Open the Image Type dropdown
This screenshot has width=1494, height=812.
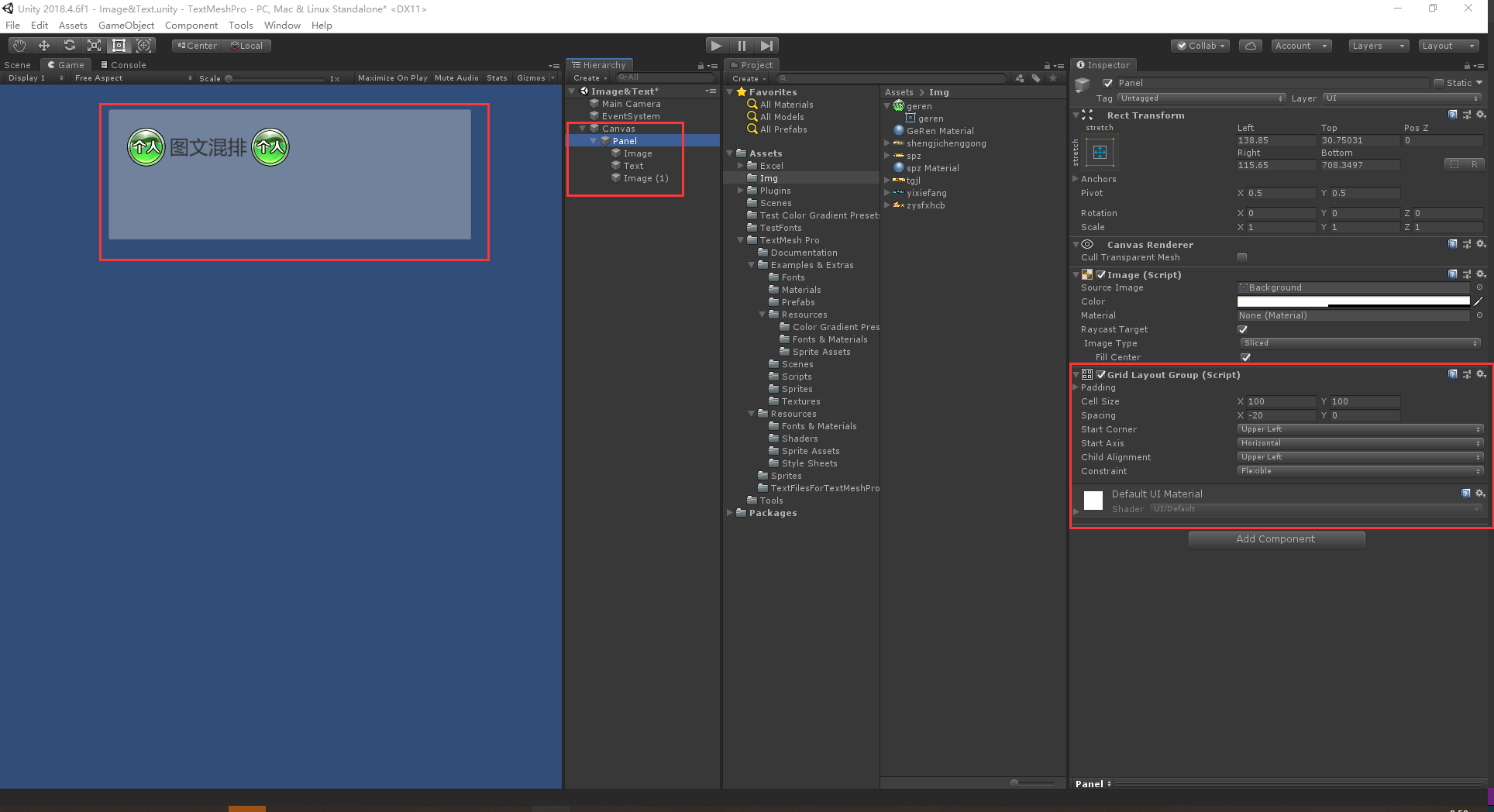1359,342
